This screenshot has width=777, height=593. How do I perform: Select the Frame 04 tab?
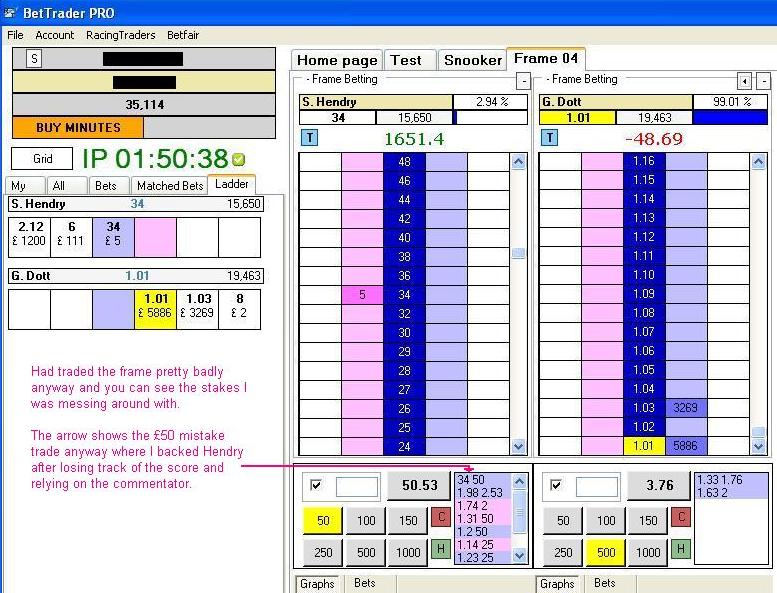click(x=546, y=58)
